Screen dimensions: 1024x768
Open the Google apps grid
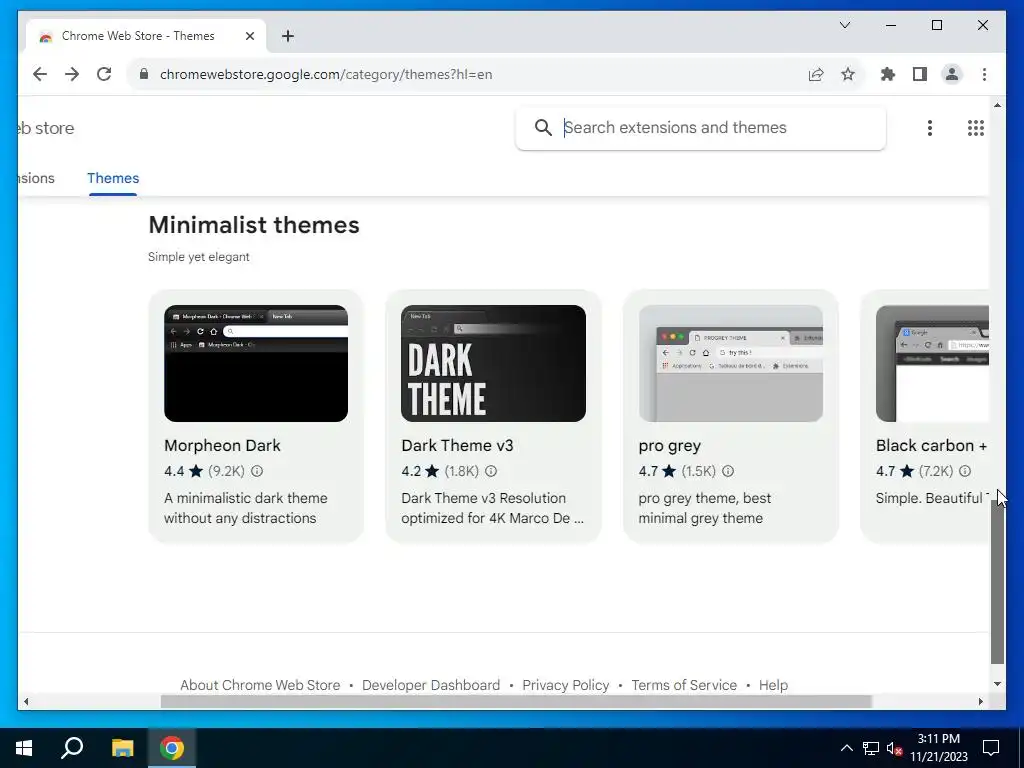976,128
